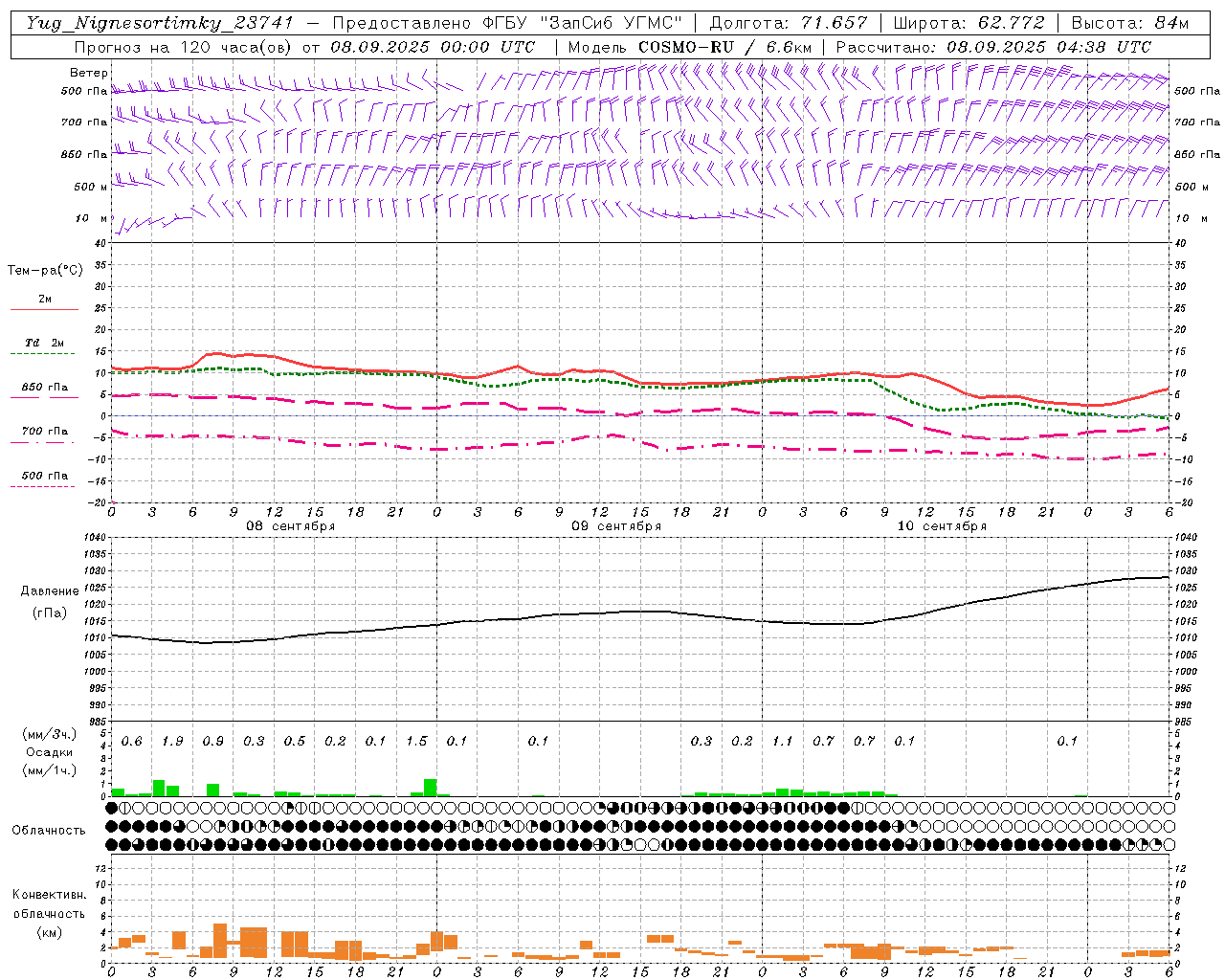The image size is (1225, 980).
Task: Click the (мм/1ч.) precipitation unit label
Action: coord(49,770)
